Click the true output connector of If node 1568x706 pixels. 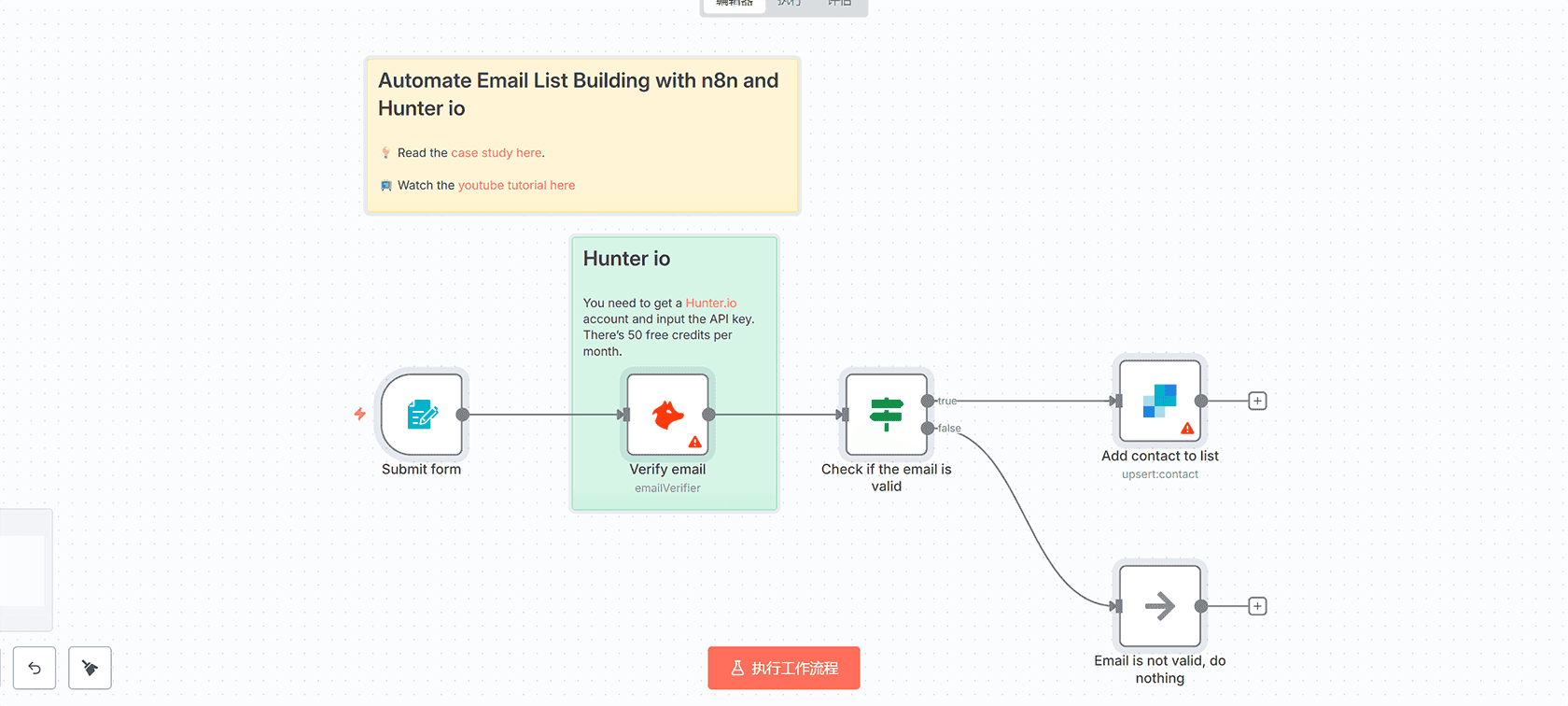(928, 401)
